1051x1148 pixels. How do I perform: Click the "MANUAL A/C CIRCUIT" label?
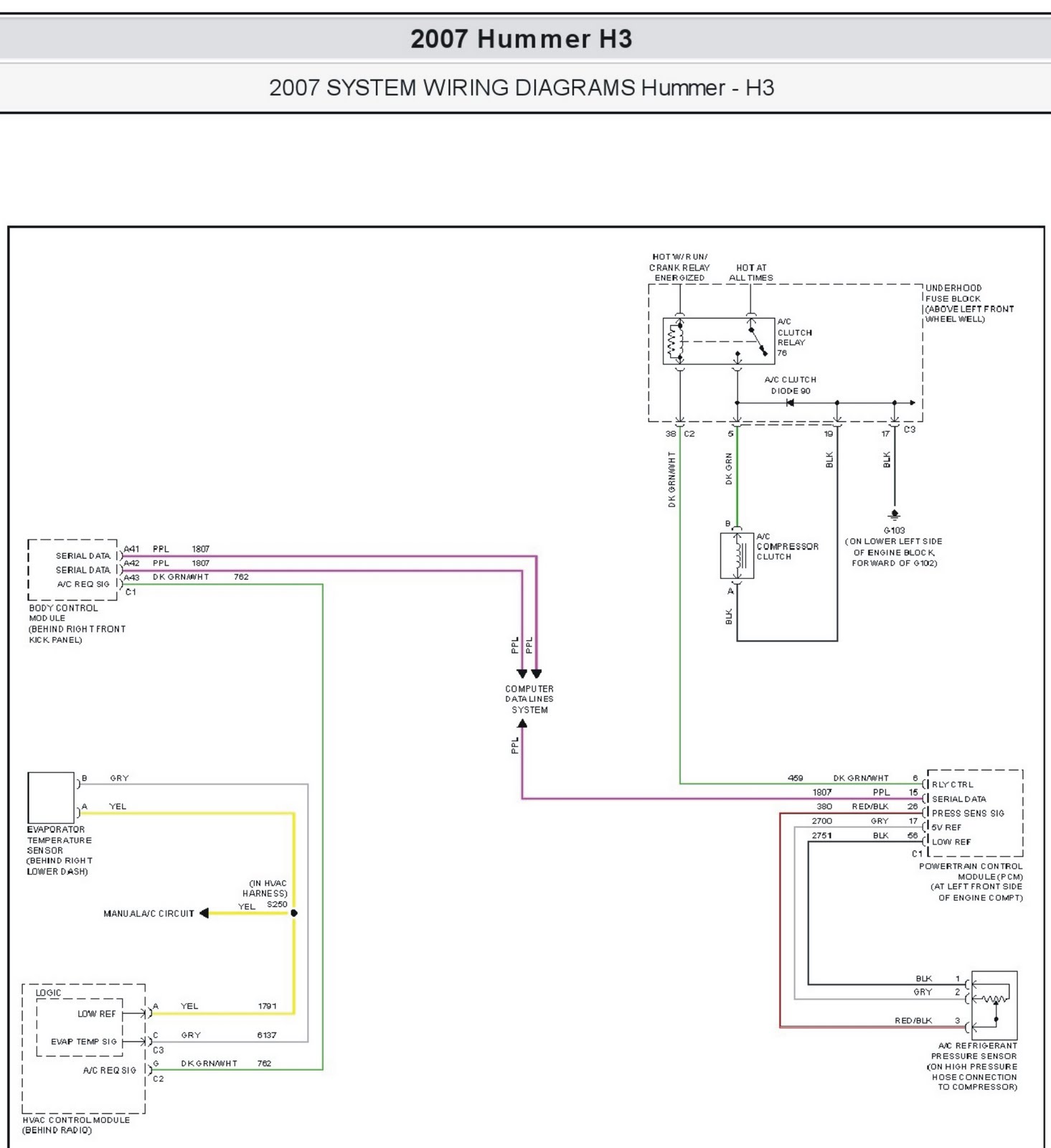click(149, 913)
